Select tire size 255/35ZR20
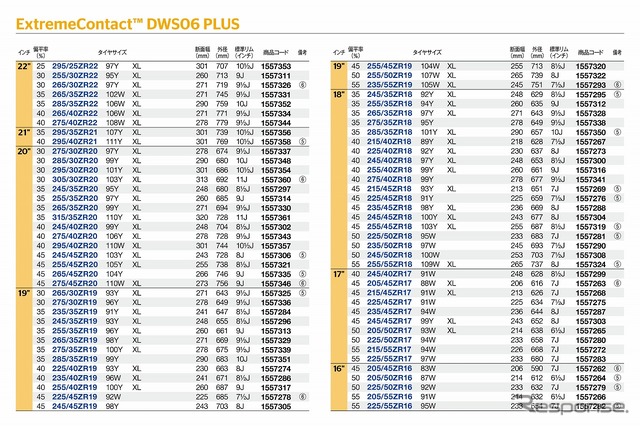Viewport: 640px width, 426px height. point(75,198)
